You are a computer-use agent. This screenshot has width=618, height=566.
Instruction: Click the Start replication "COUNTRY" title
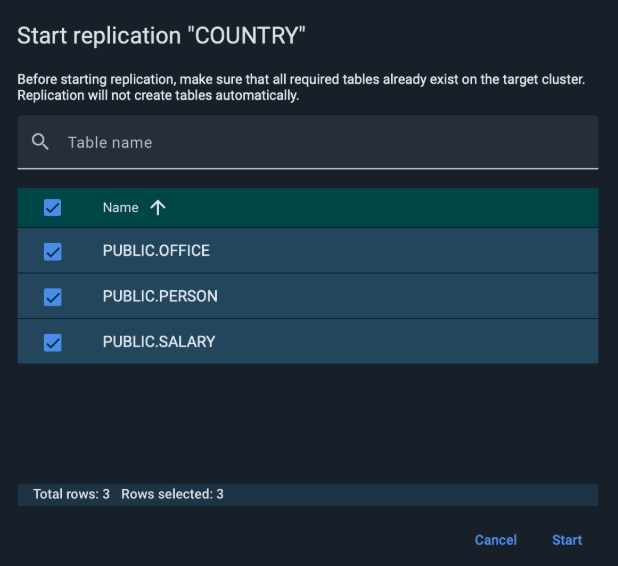pos(161,37)
